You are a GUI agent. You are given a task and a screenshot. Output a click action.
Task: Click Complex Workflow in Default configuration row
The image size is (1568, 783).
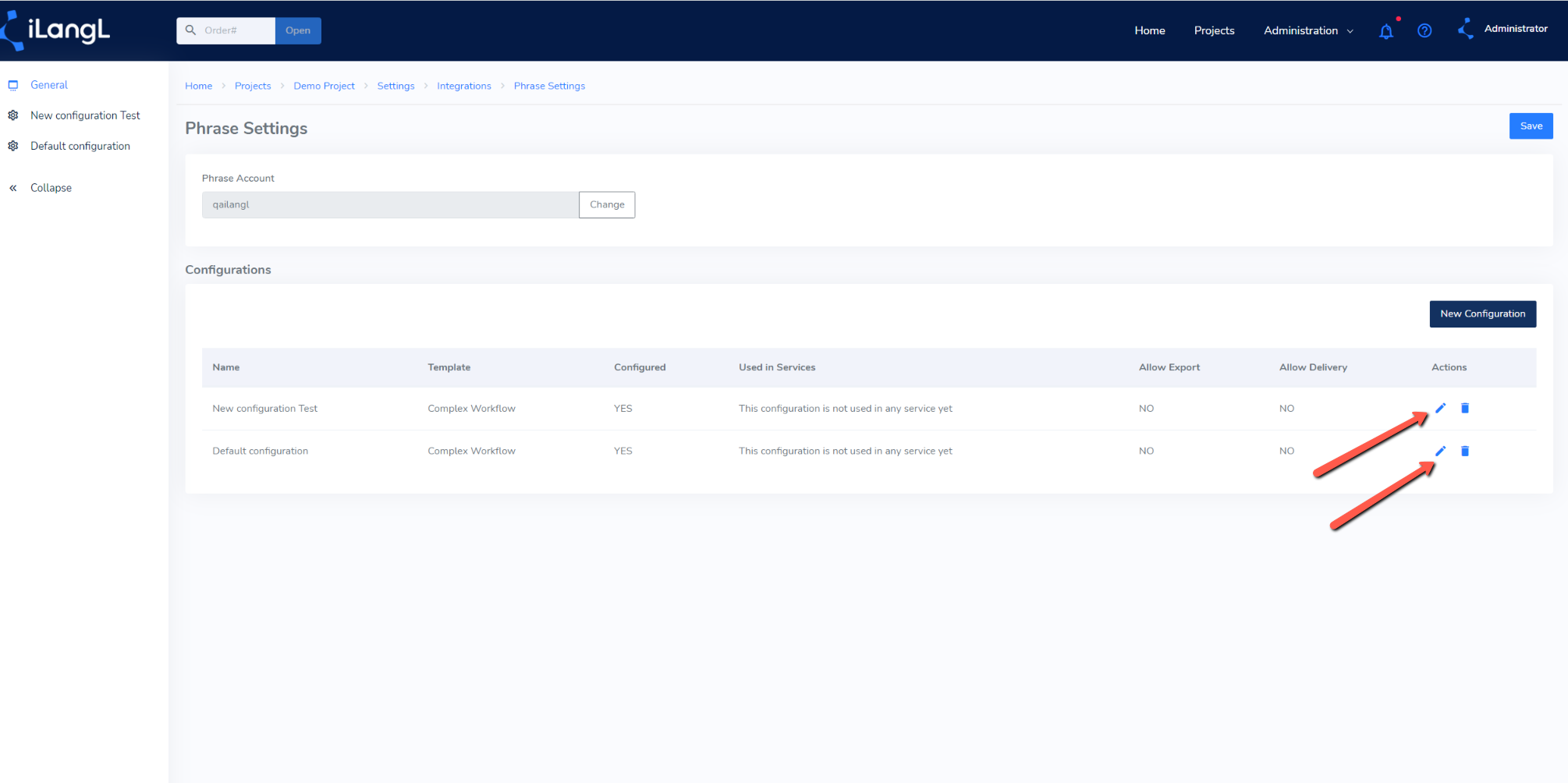pos(471,451)
